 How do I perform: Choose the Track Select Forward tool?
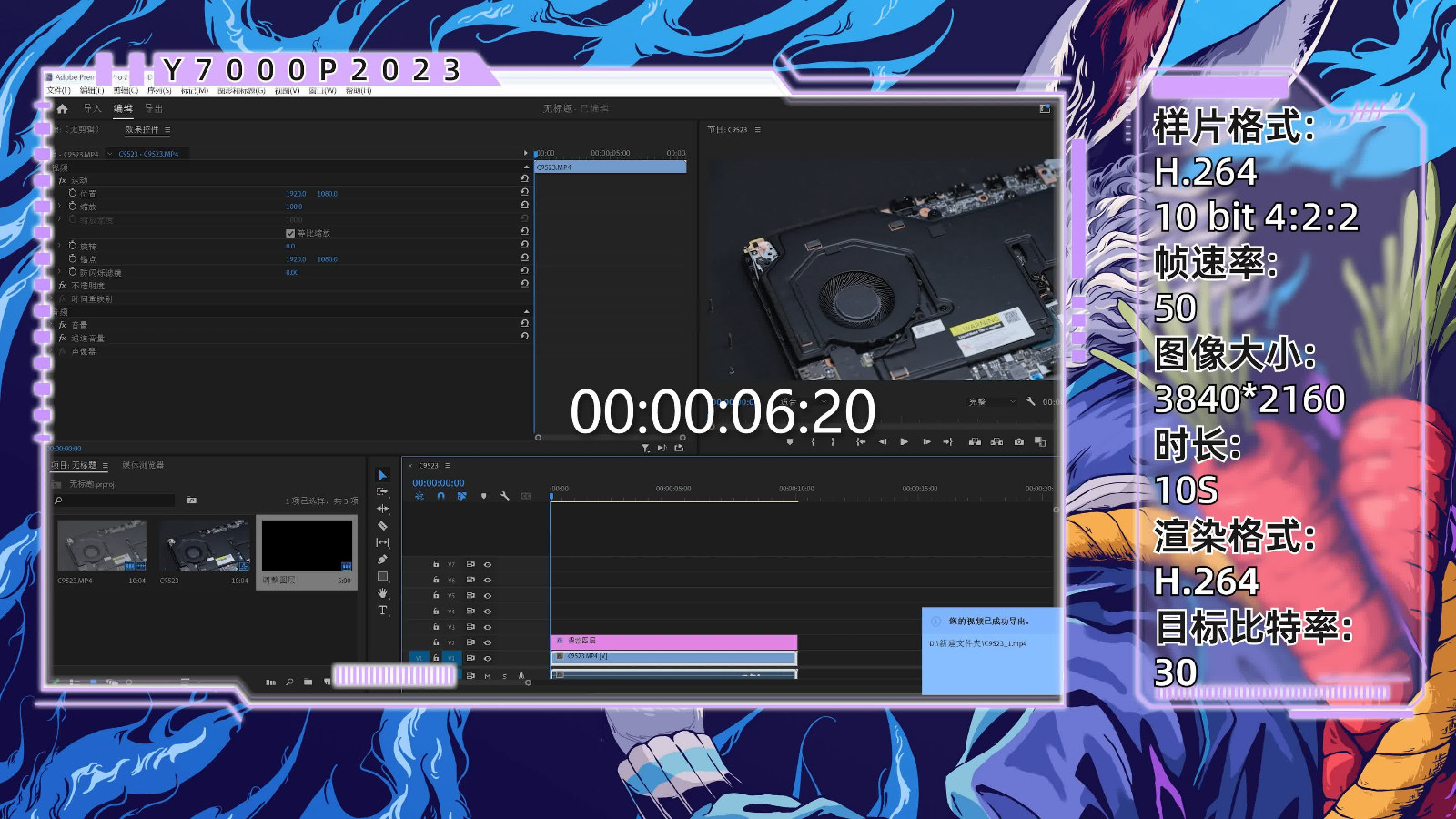coord(382,491)
